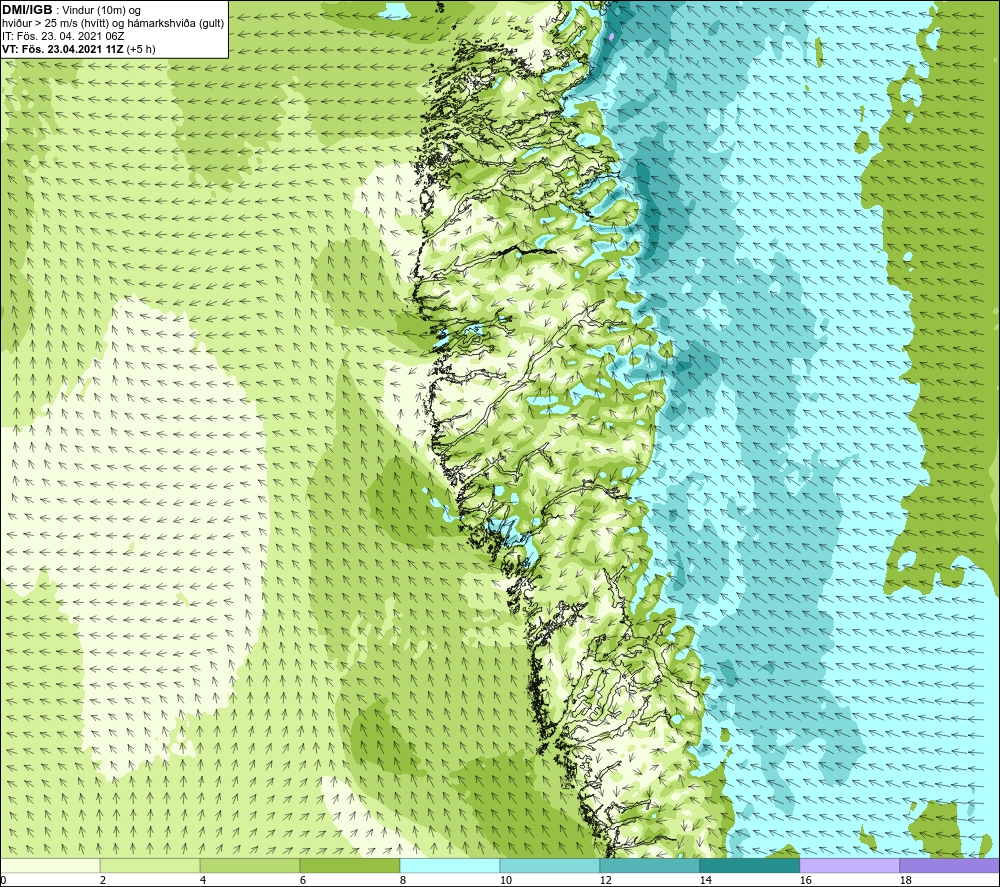Click the scale label "10"
The width and height of the screenshot is (1000, 887).
point(506,880)
